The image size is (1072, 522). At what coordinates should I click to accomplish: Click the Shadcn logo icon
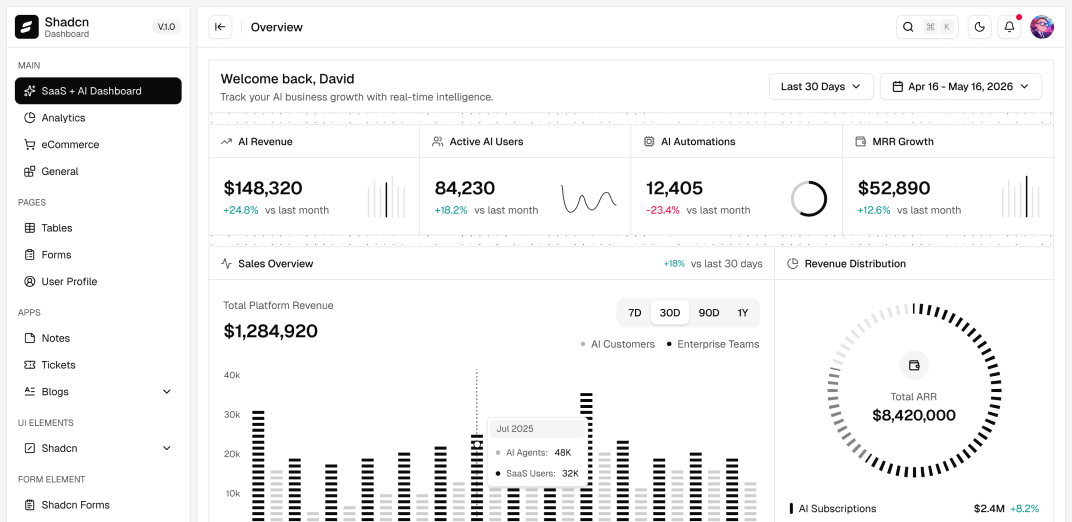[27, 27]
